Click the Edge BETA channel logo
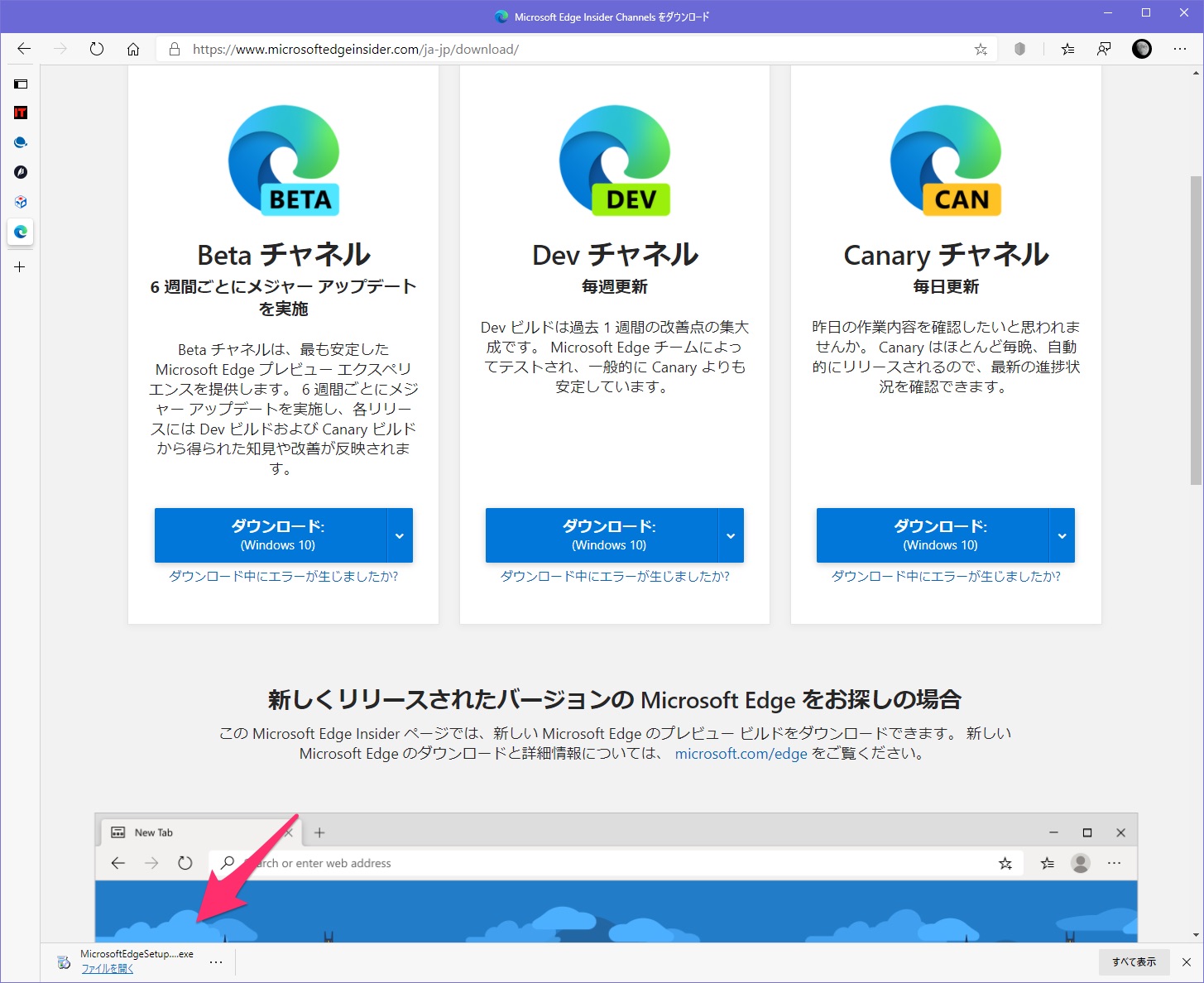 coord(284,160)
